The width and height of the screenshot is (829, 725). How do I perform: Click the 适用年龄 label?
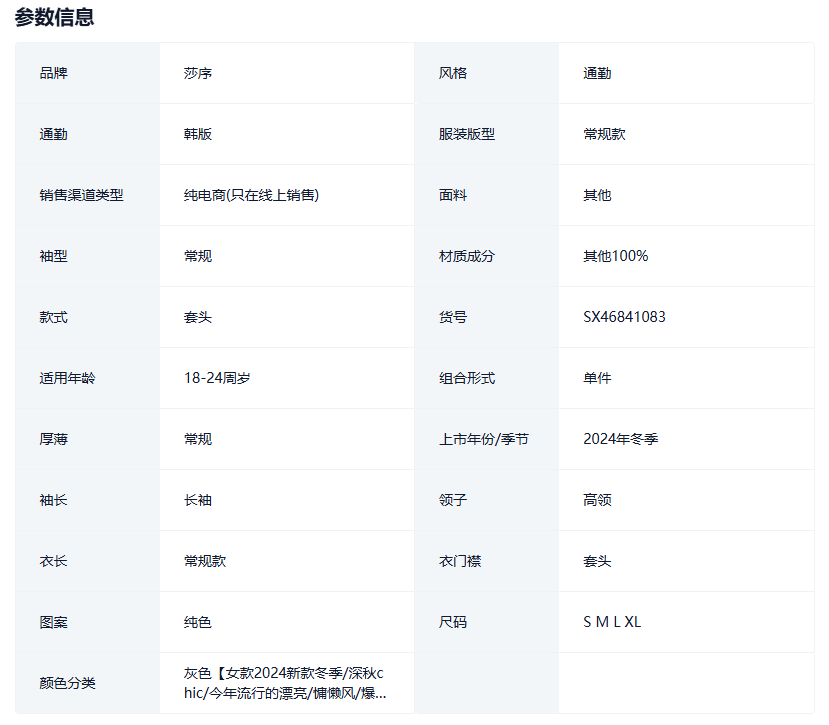tap(68, 378)
